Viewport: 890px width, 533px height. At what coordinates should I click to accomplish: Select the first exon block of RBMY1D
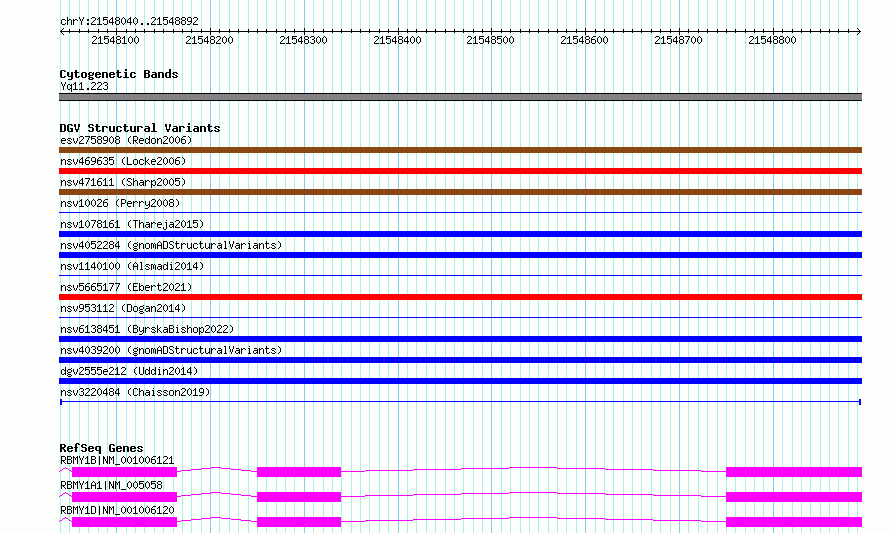pyautogui.click(x=124, y=522)
